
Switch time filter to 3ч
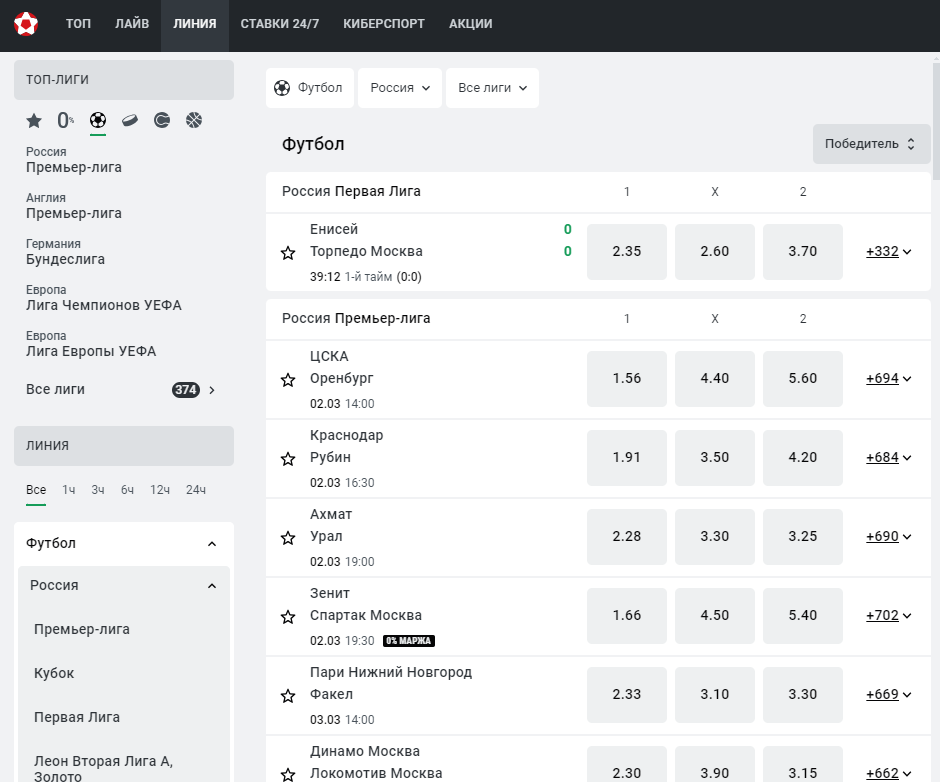98,490
